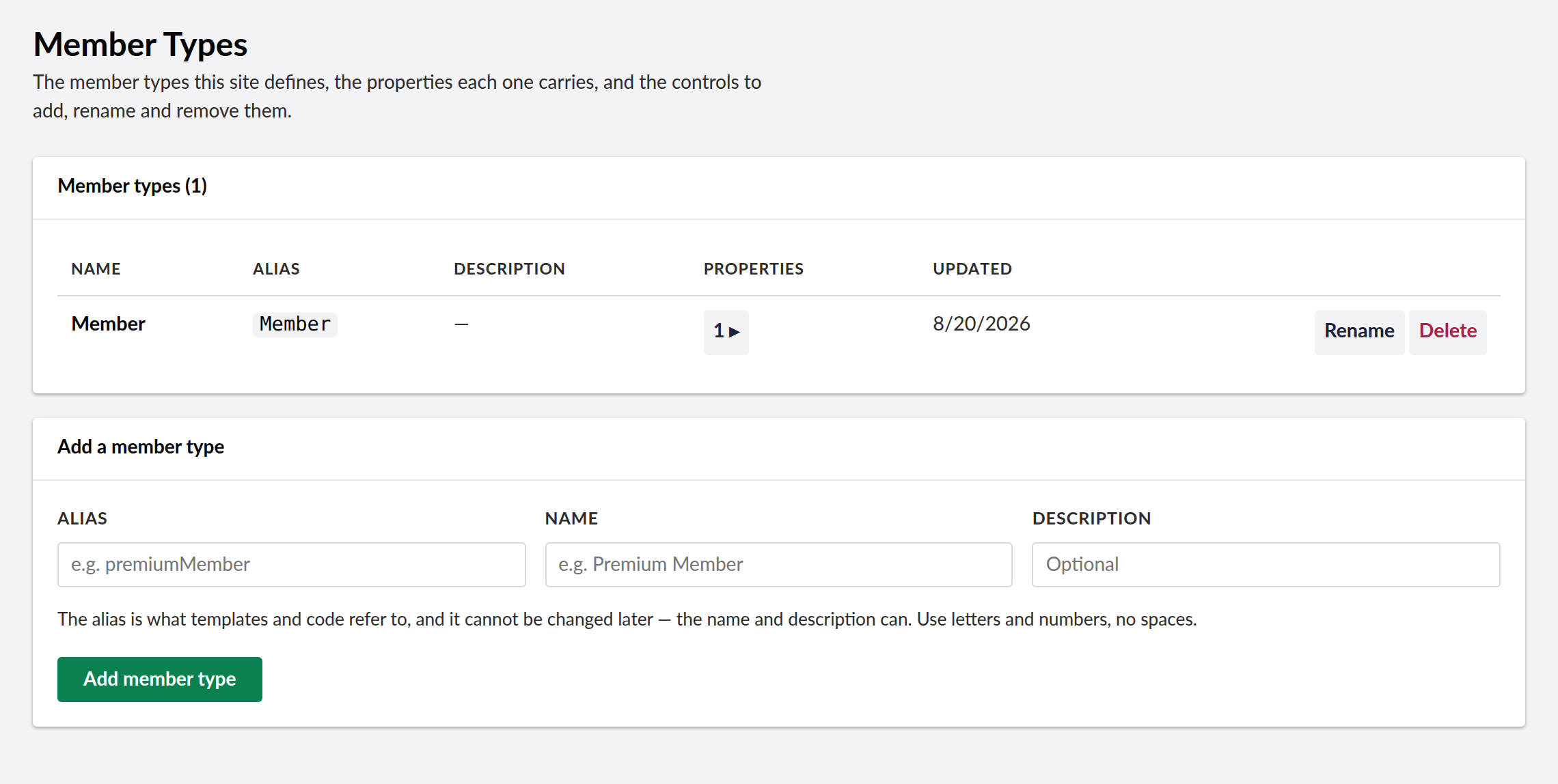Click the Member alias code badge
The width and height of the screenshot is (1558, 784).
click(x=295, y=324)
